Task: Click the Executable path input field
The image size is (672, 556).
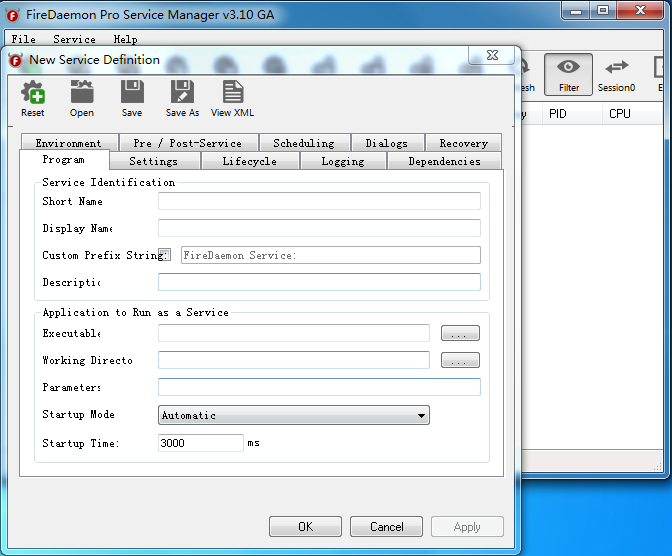Action: point(294,333)
